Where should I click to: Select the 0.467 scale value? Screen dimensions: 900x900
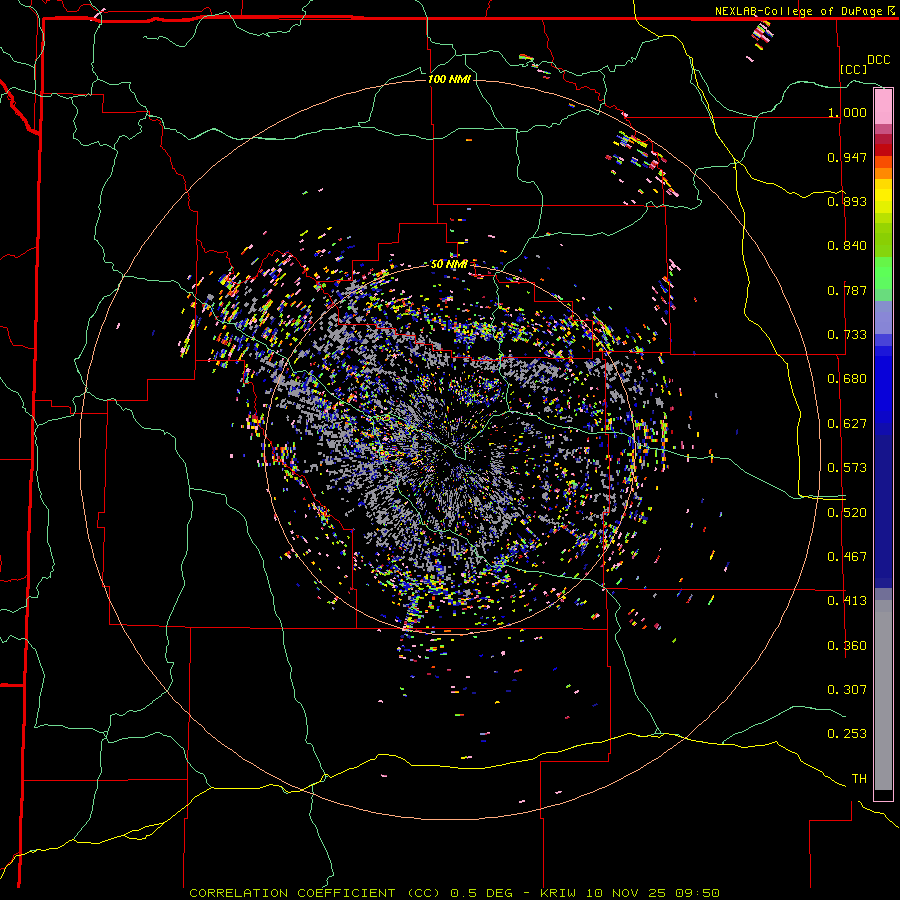click(x=847, y=557)
